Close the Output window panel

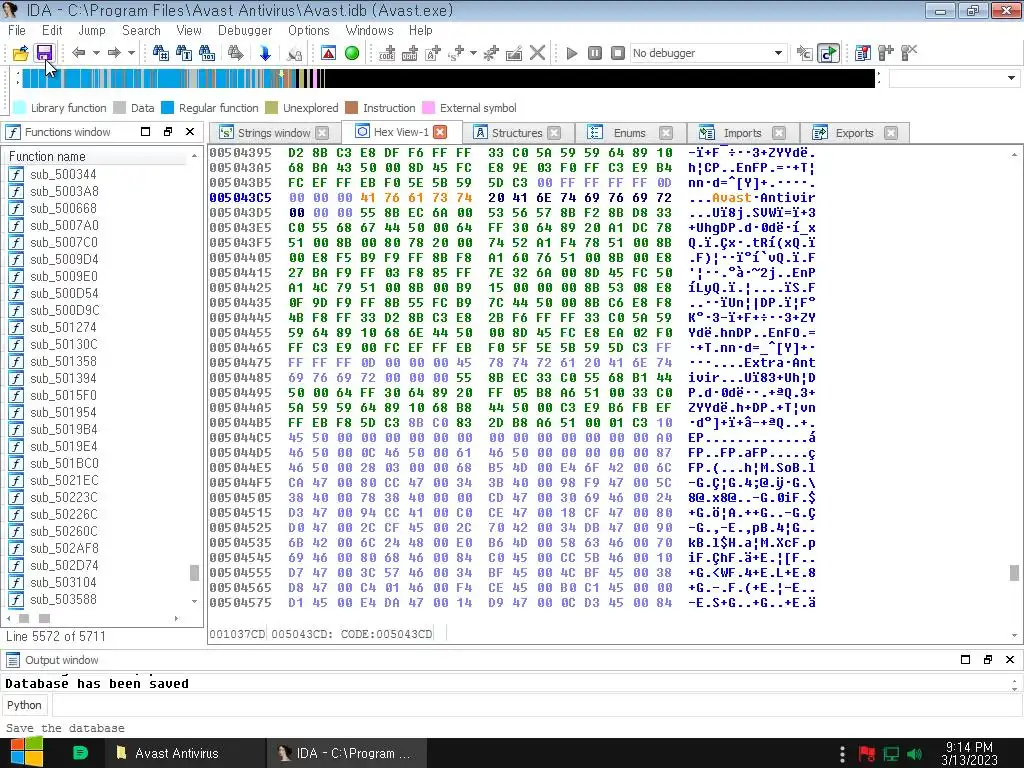pos(1010,660)
